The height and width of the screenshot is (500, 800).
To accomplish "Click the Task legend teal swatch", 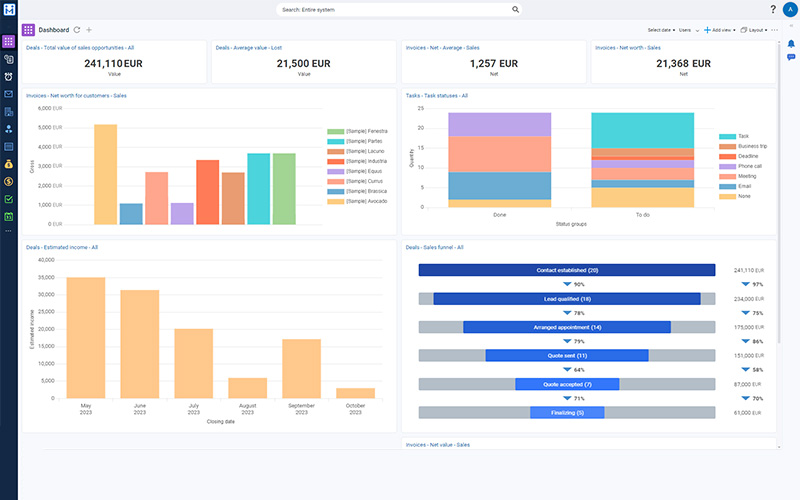I will [x=727, y=136].
